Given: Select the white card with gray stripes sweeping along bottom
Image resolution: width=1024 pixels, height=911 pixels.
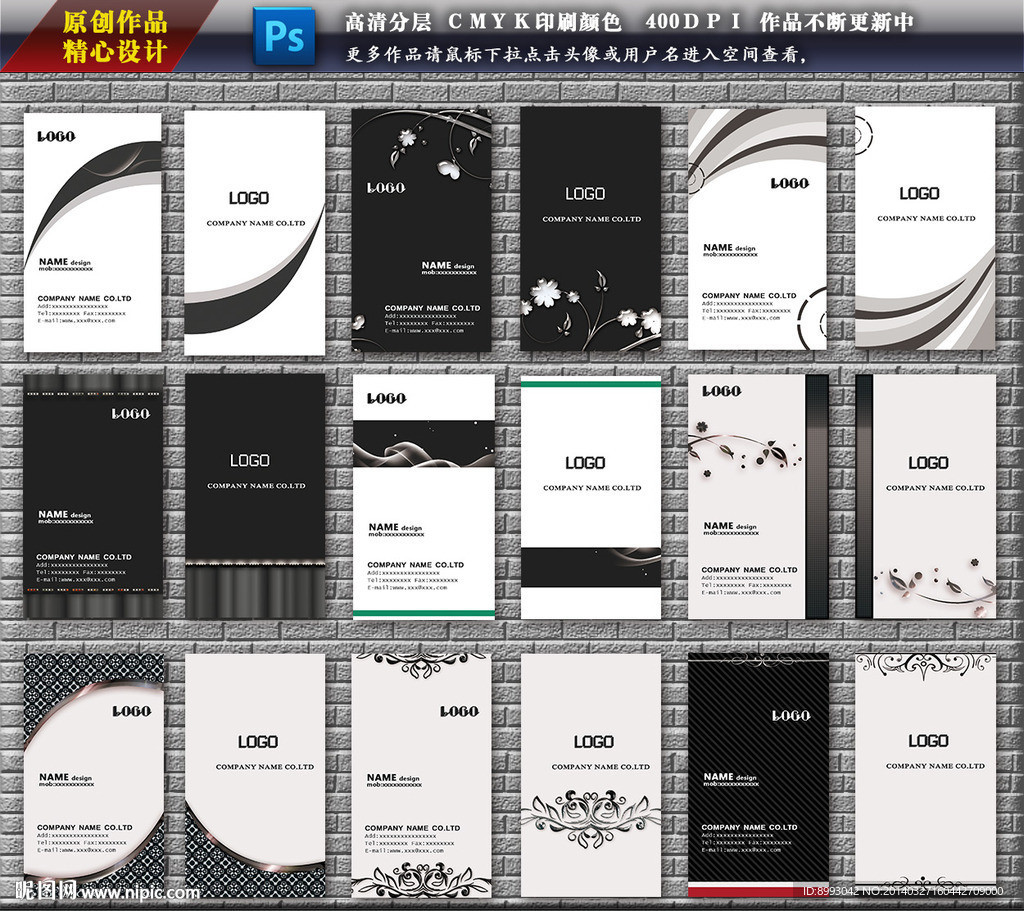Looking at the screenshot, I should 925,229.
